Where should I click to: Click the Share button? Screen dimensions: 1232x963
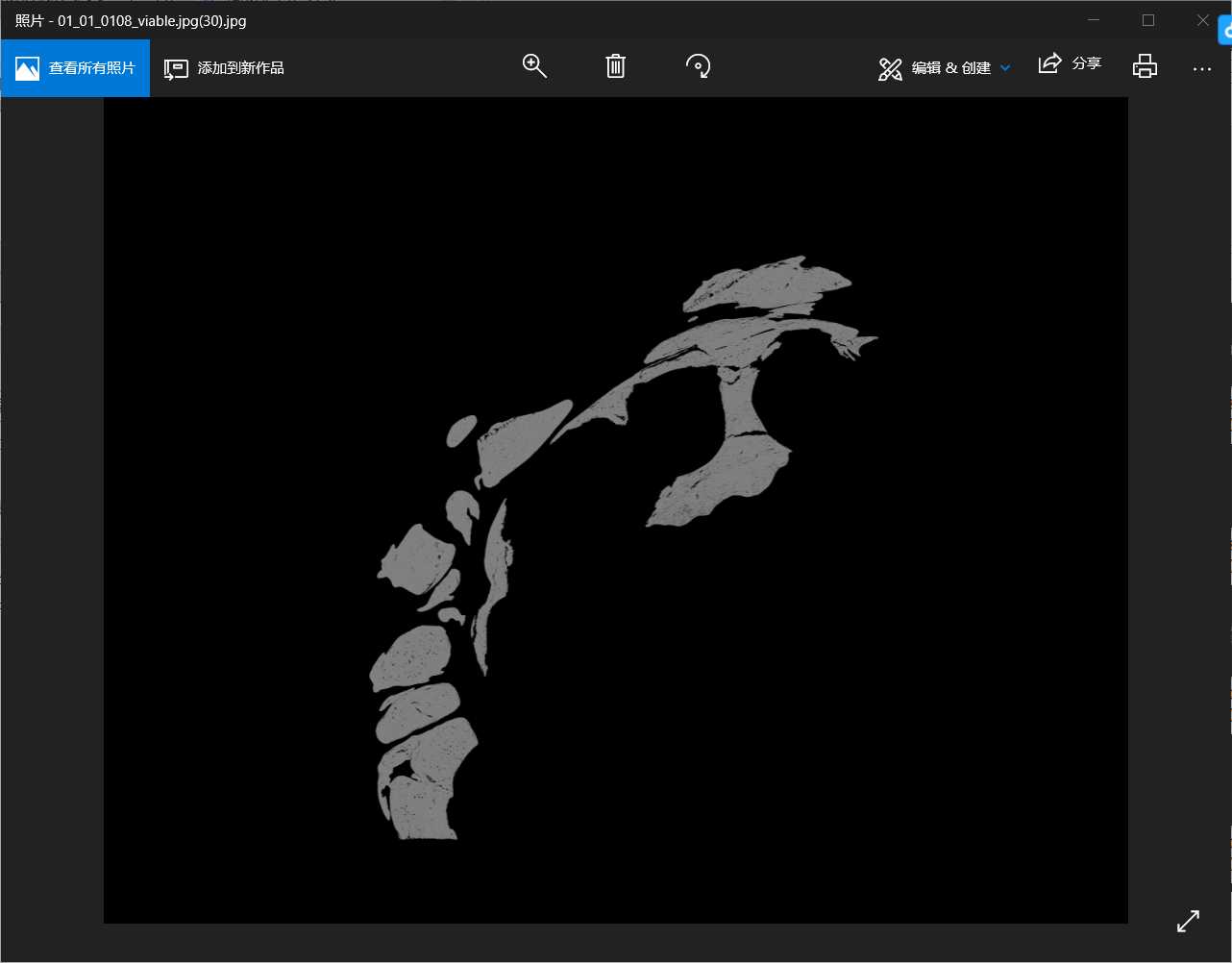(x=1070, y=64)
